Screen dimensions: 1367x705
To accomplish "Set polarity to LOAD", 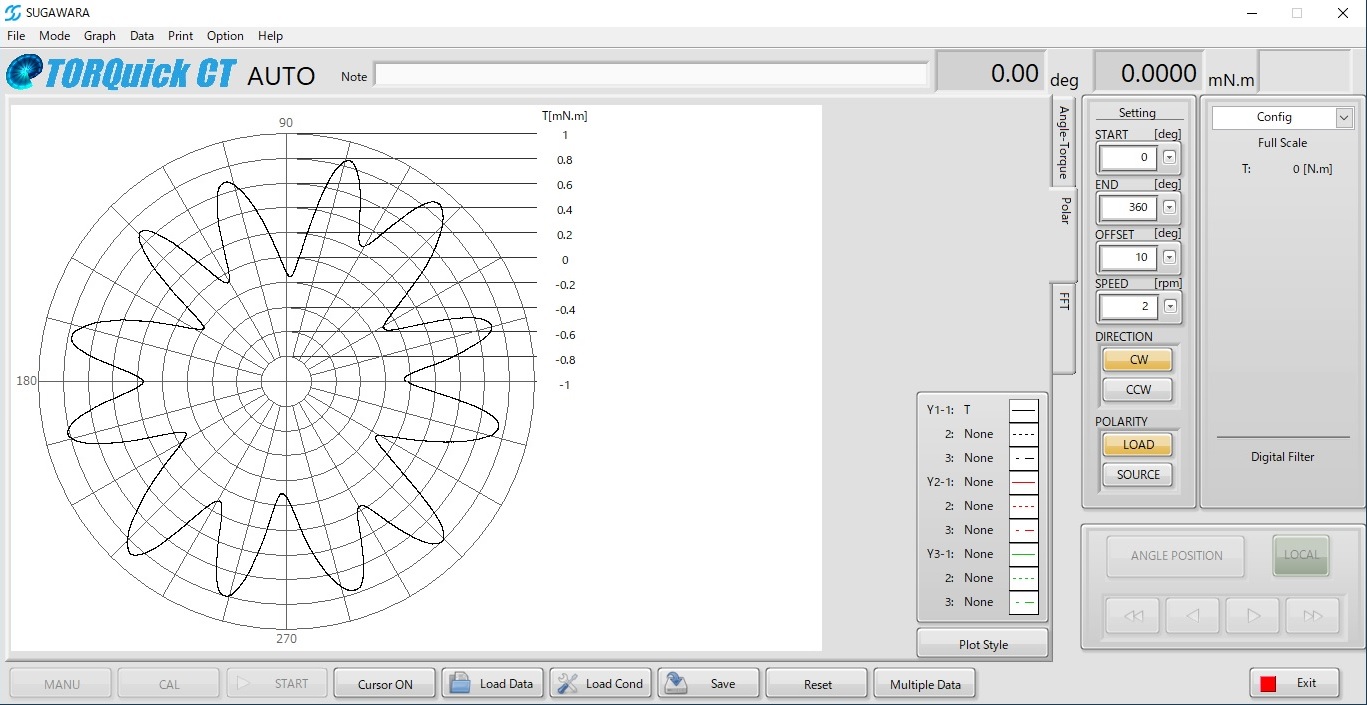I will tap(1138, 445).
